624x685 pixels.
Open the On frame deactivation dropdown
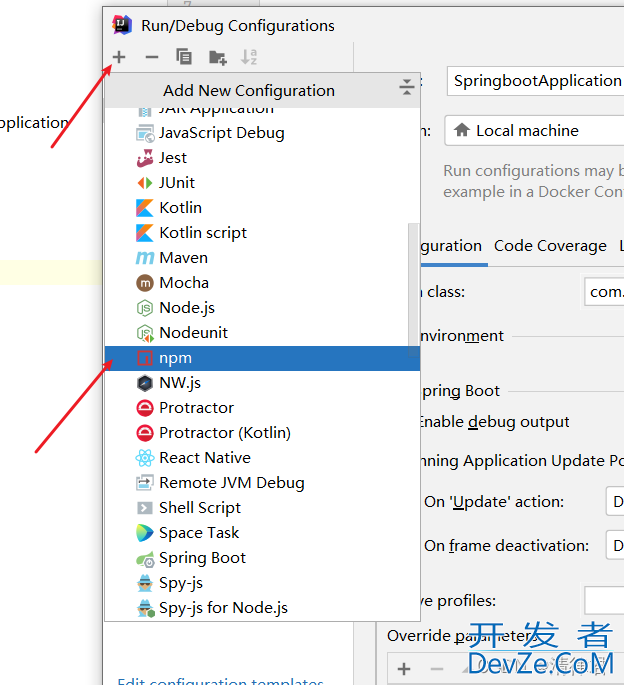point(615,545)
